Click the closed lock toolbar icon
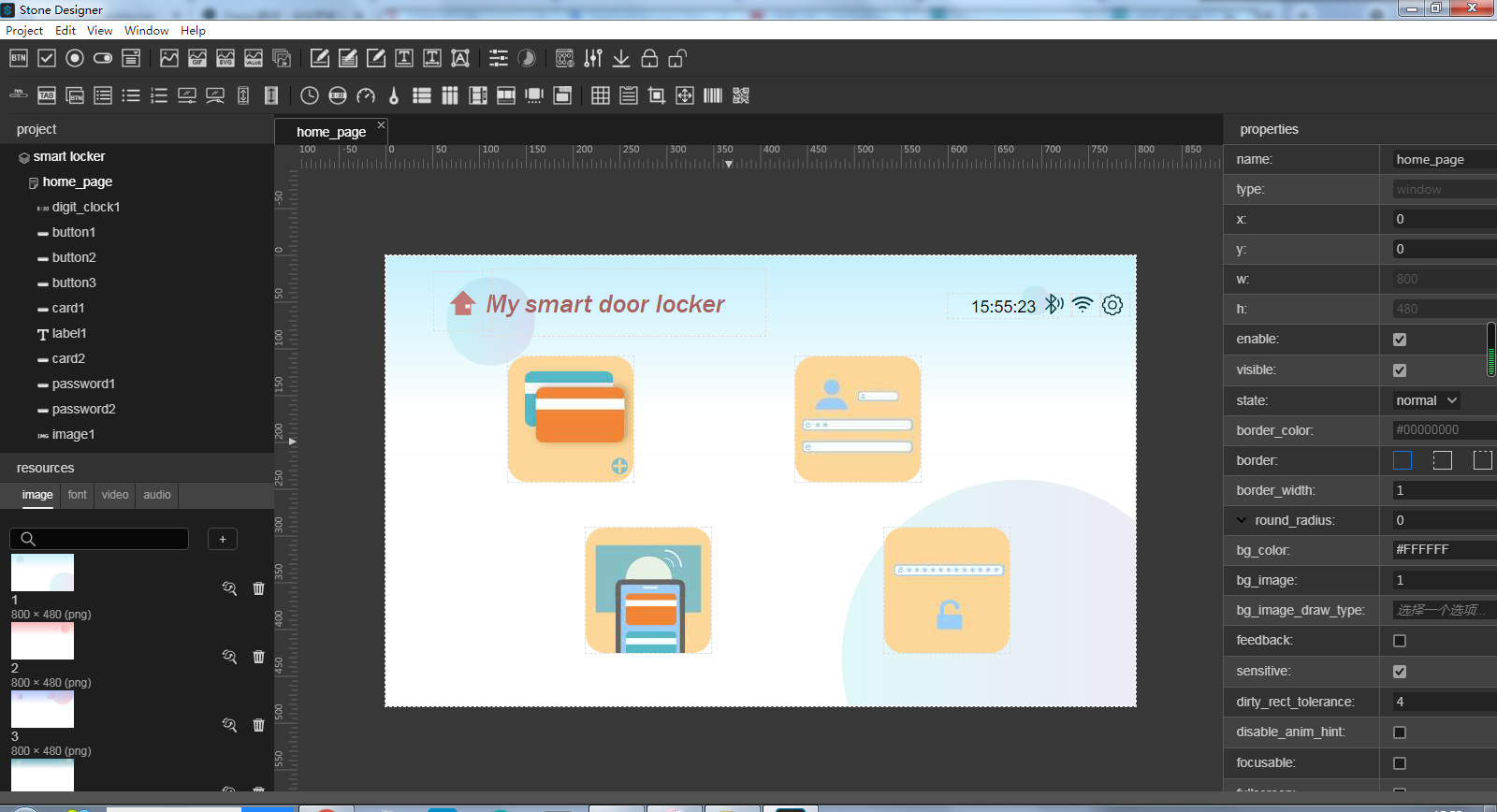This screenshot has width=1497, height=812. 649,58
